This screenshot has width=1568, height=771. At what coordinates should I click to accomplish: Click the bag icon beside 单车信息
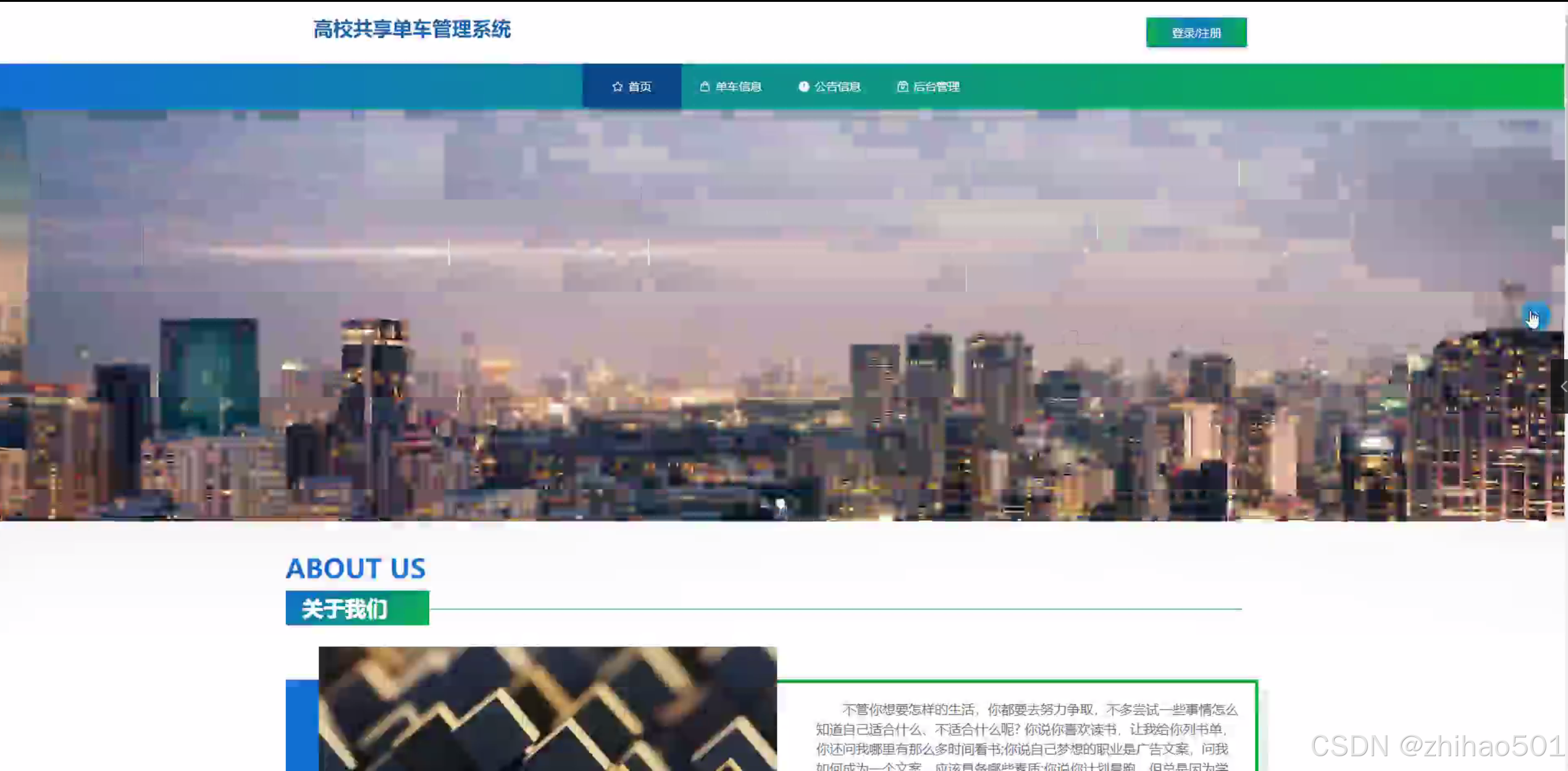point(704,86)
